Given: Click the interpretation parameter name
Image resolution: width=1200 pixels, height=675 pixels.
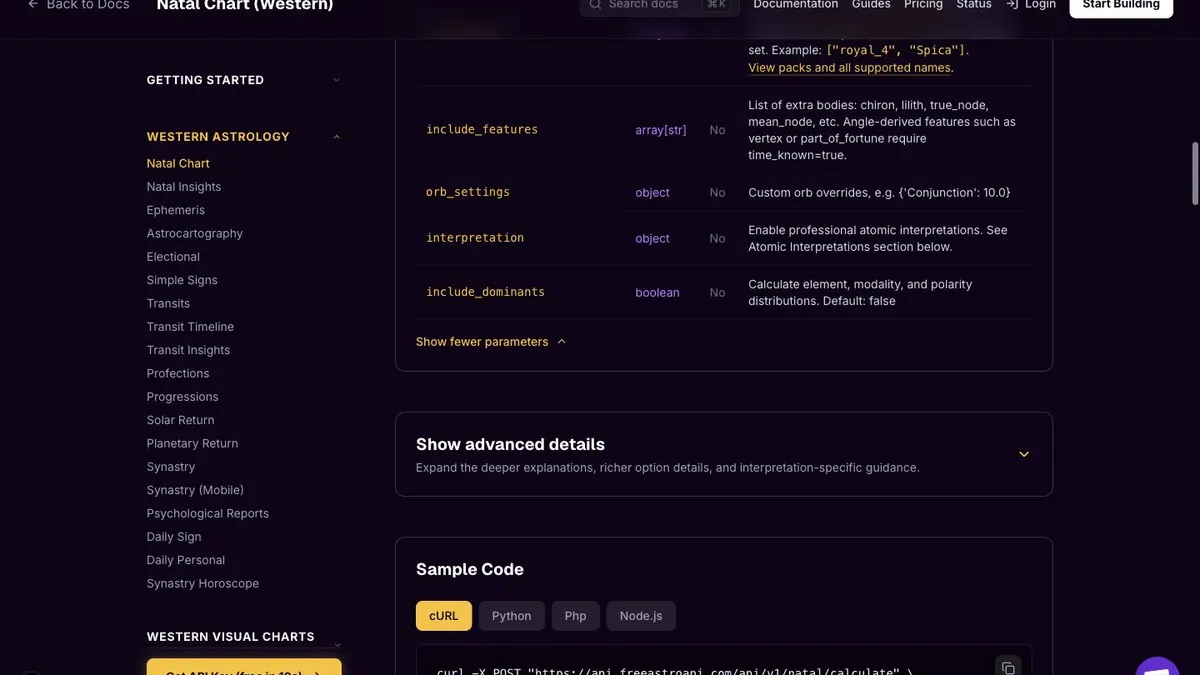Looking at the screenshot, I should [x=475, y=238].
